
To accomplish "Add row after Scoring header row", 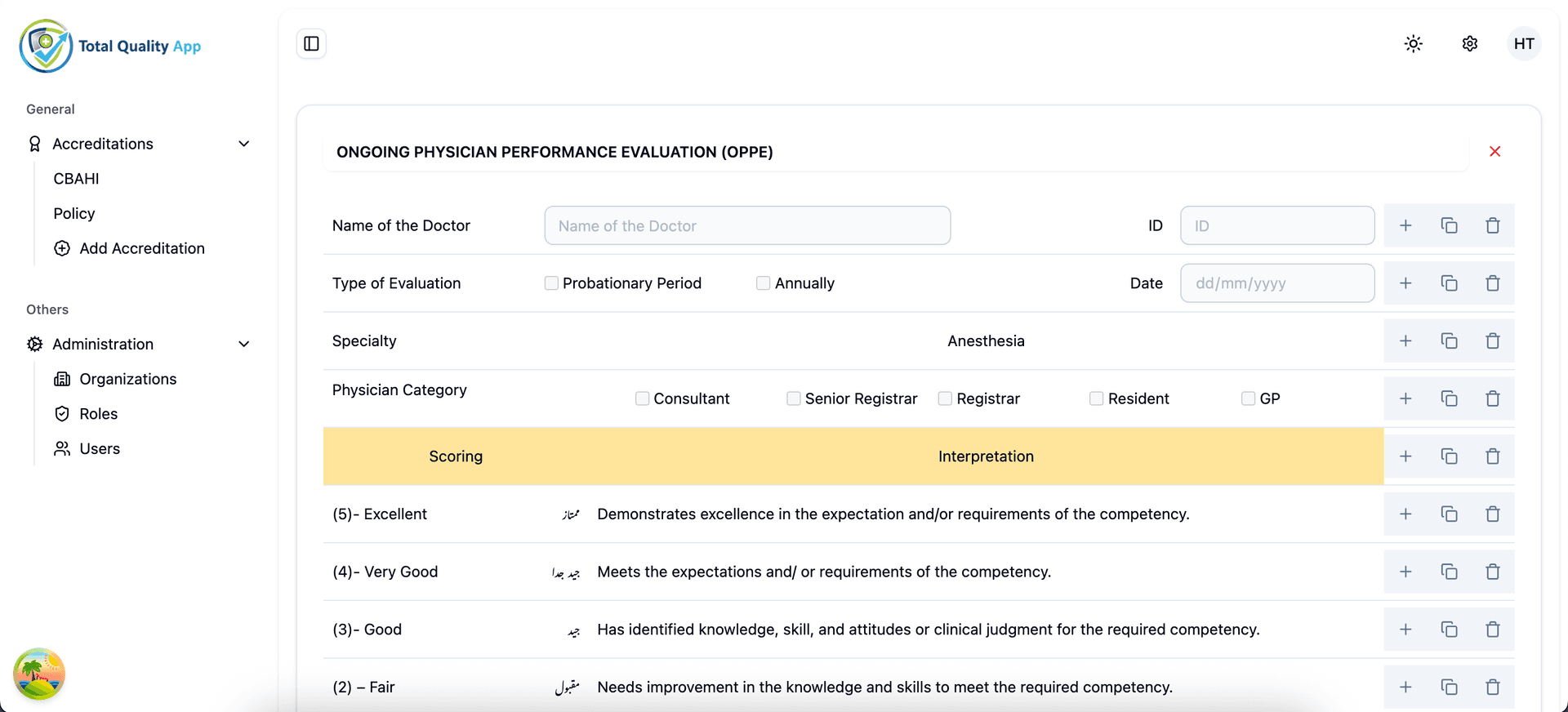I will tap(1405, 456).
